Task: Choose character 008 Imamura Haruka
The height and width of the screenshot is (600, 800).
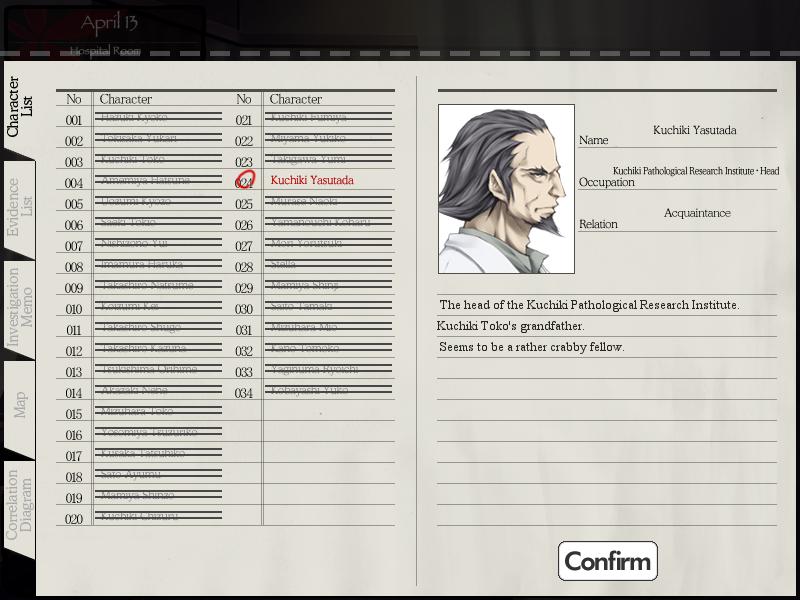Action: pyautogui.click(x=141, y=264)
